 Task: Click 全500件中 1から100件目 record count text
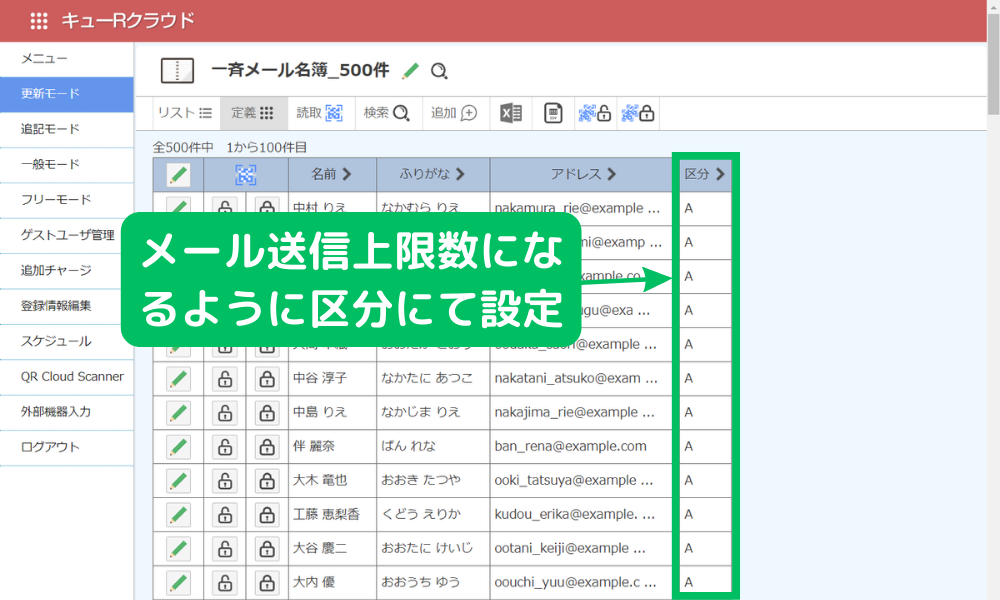pyautogui.click(x=230, y=147)
